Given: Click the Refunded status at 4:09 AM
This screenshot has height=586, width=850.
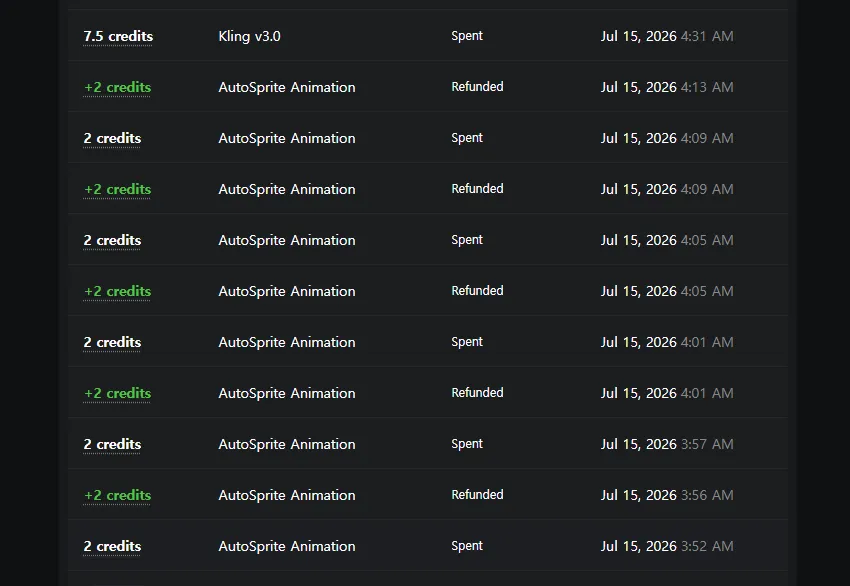Looking at the screenshot, I should tap(477, 189).
